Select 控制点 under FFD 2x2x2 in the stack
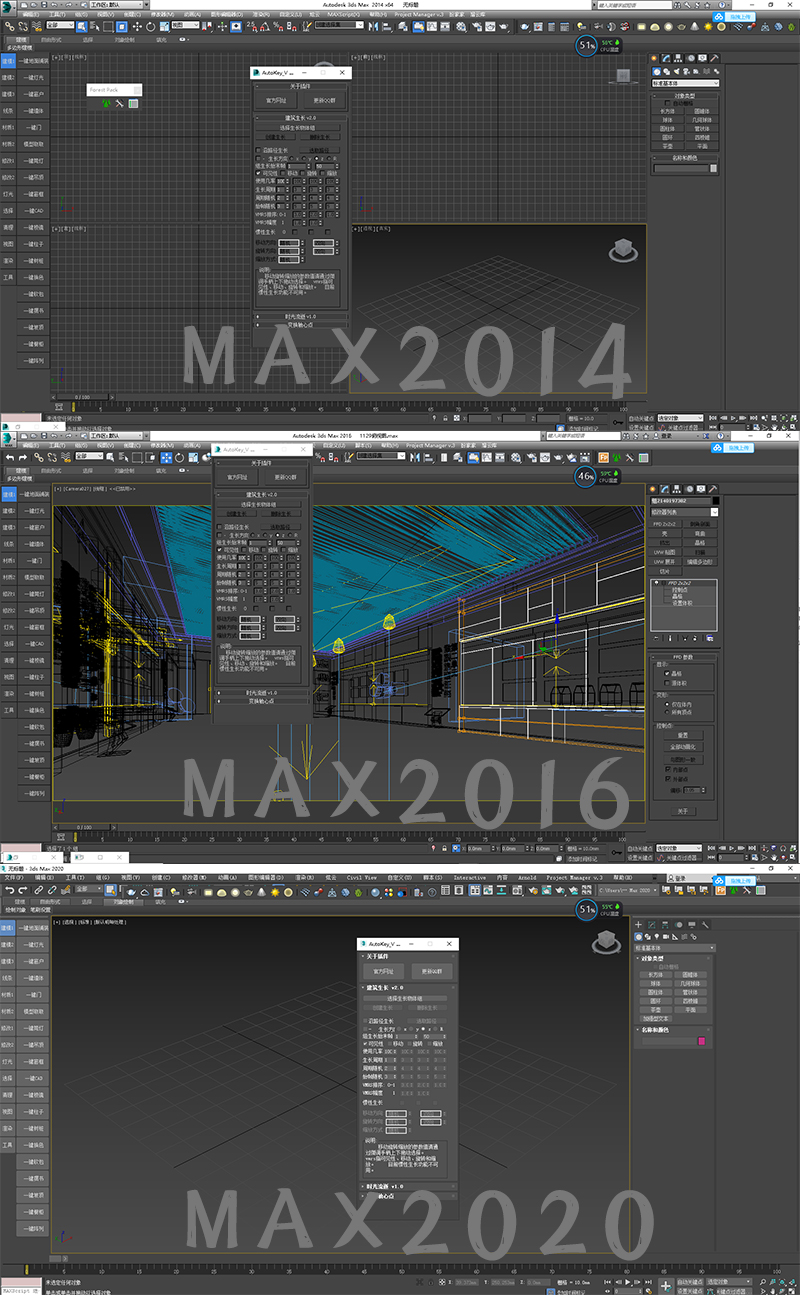Screen dimensions: 800x1295 coord(678,590)
